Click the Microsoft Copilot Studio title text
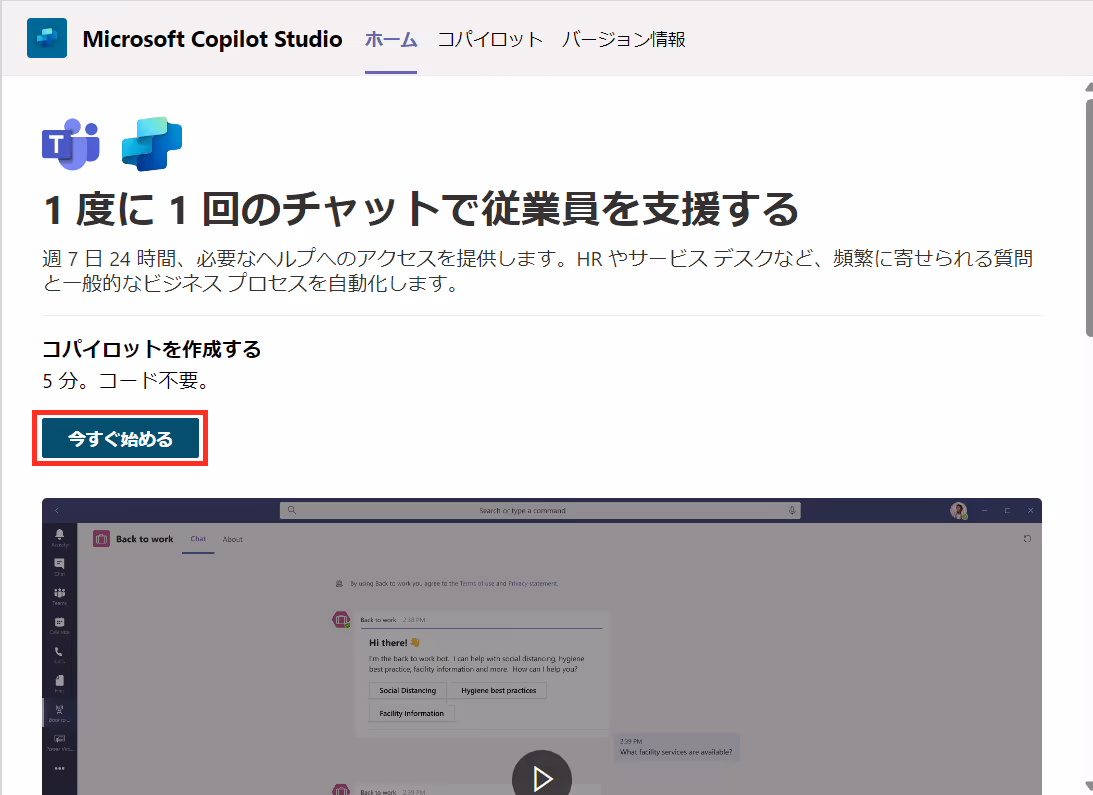1093x795 pixels. [213, 39]
